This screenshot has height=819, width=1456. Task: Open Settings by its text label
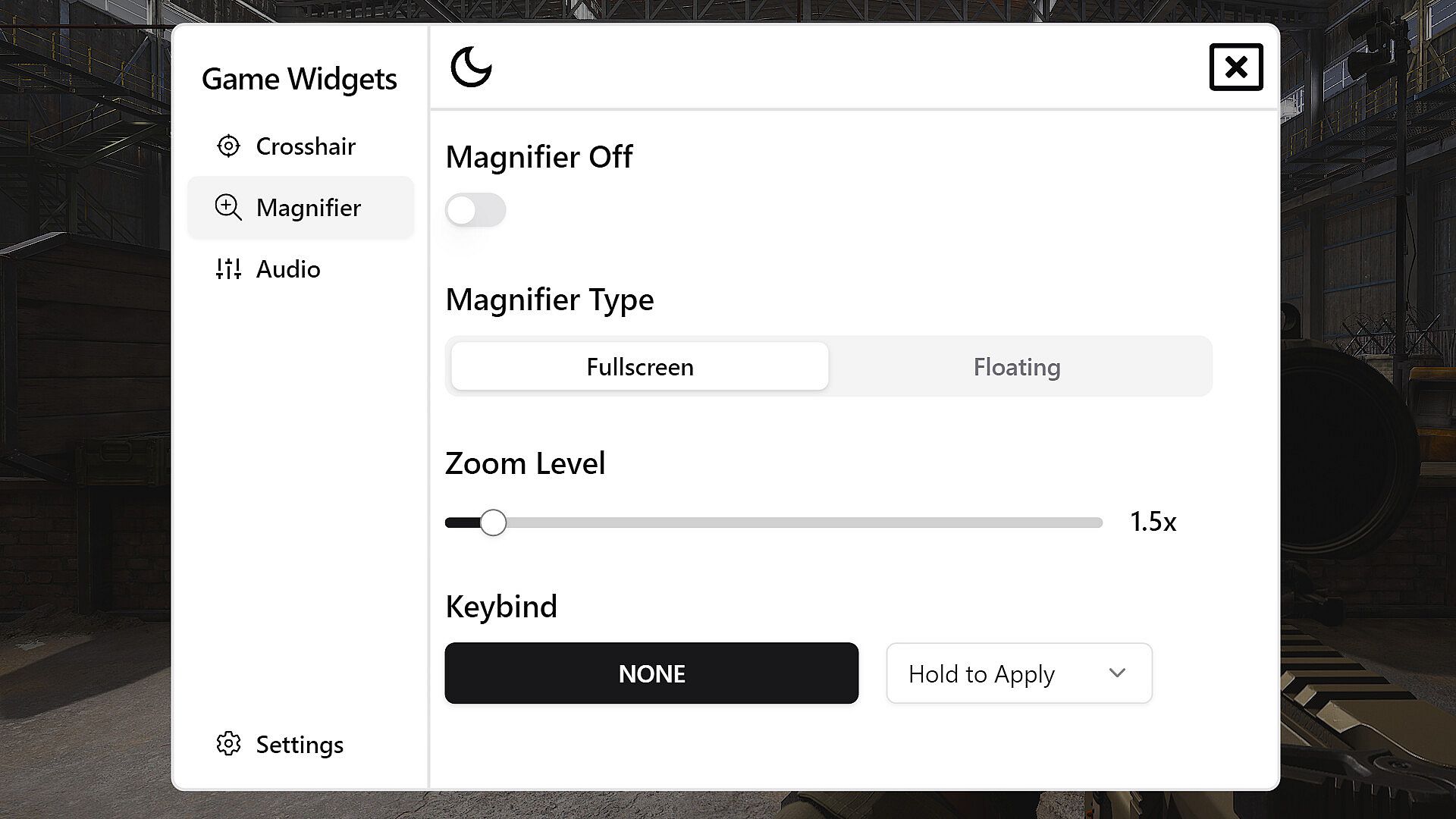coord(300,745)
